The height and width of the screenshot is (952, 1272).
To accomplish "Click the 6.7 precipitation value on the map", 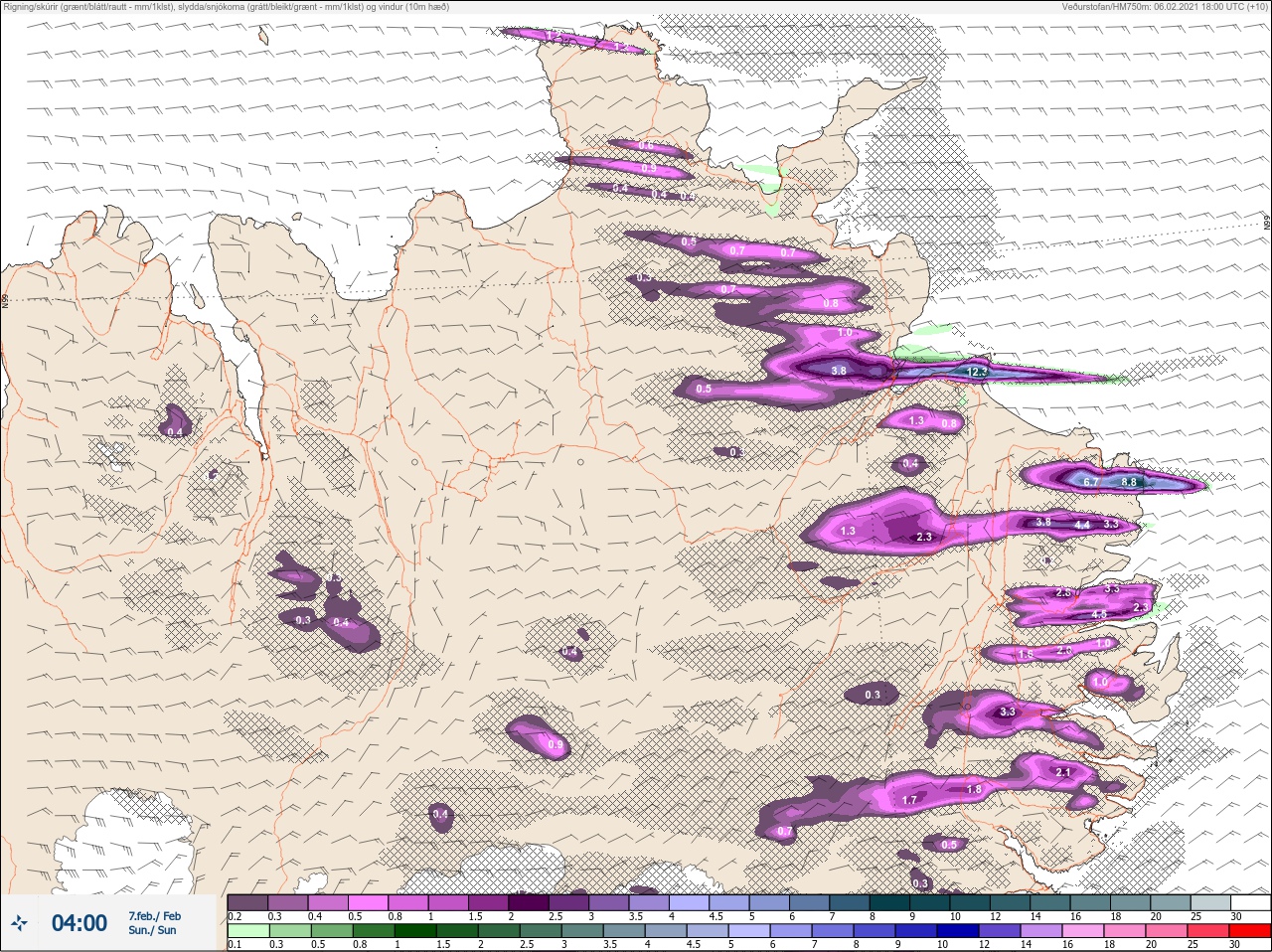I will tap(1090, 482).
